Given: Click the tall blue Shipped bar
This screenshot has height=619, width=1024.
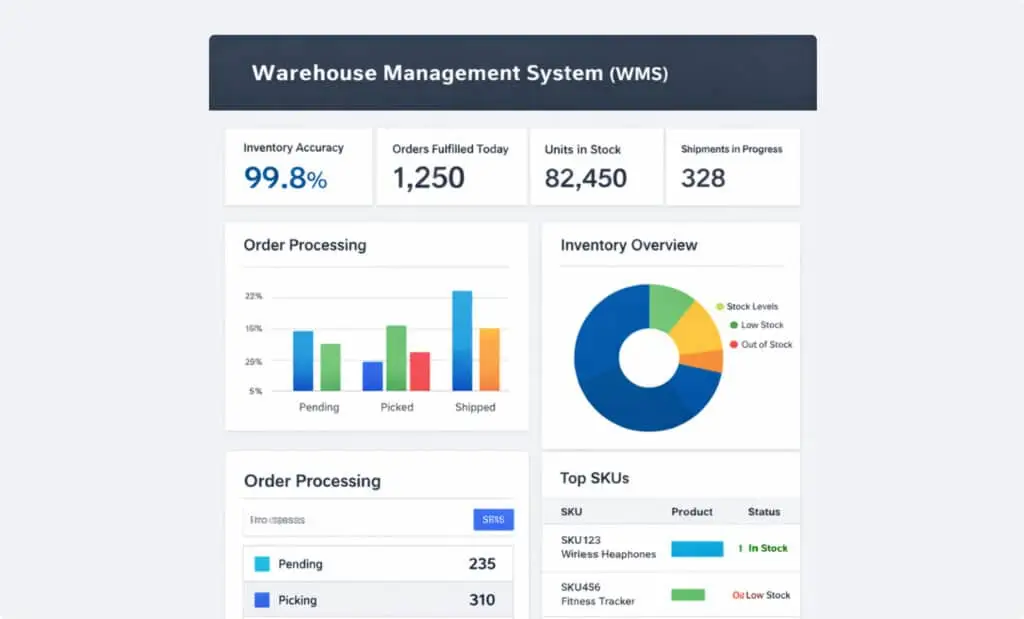Looking at the screenshot, I should (462, 341).
